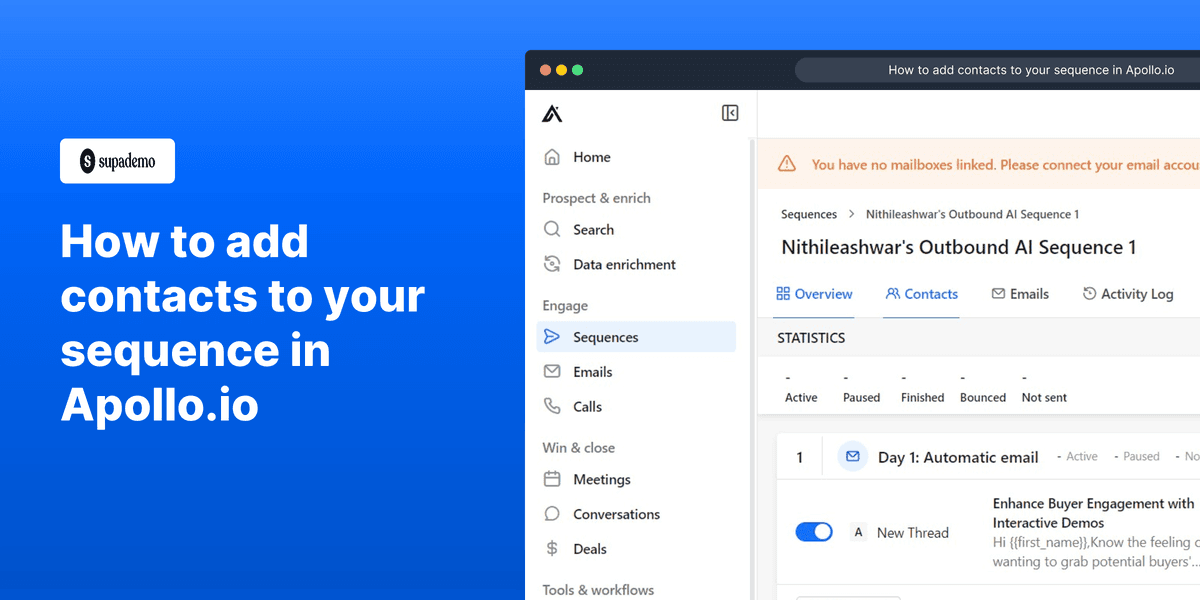Click the Apollo logo at sidebar top
The image size is (1200, 600).
pos(552,113)
